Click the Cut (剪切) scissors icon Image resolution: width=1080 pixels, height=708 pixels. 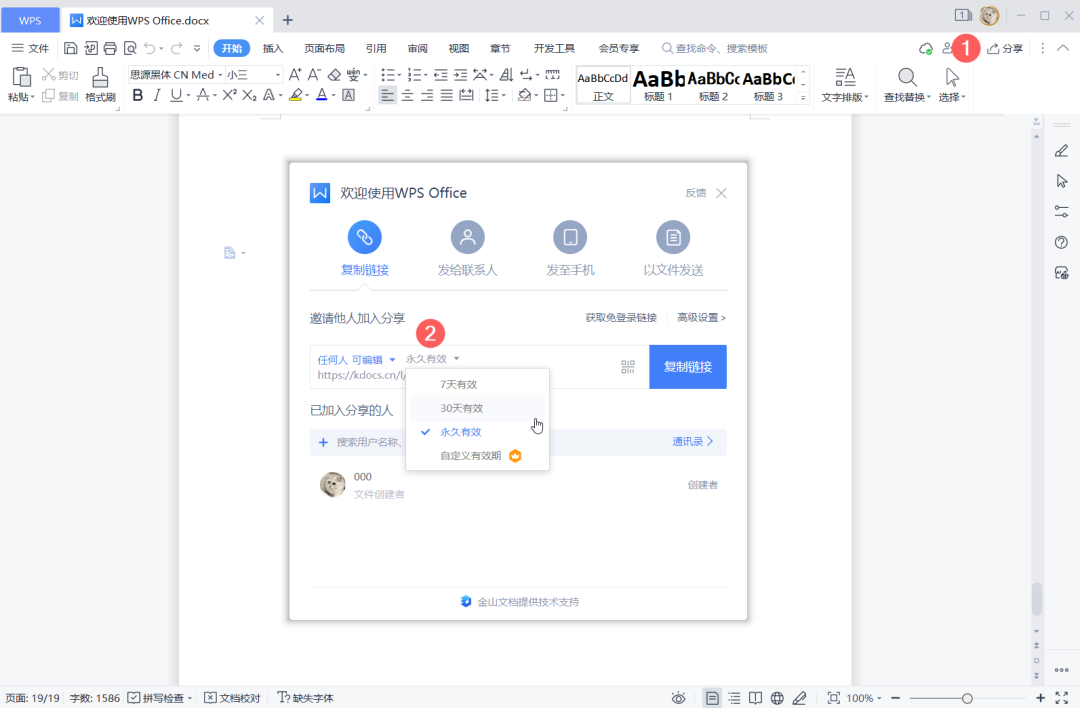pyautogui.click(x=48, y=74)
